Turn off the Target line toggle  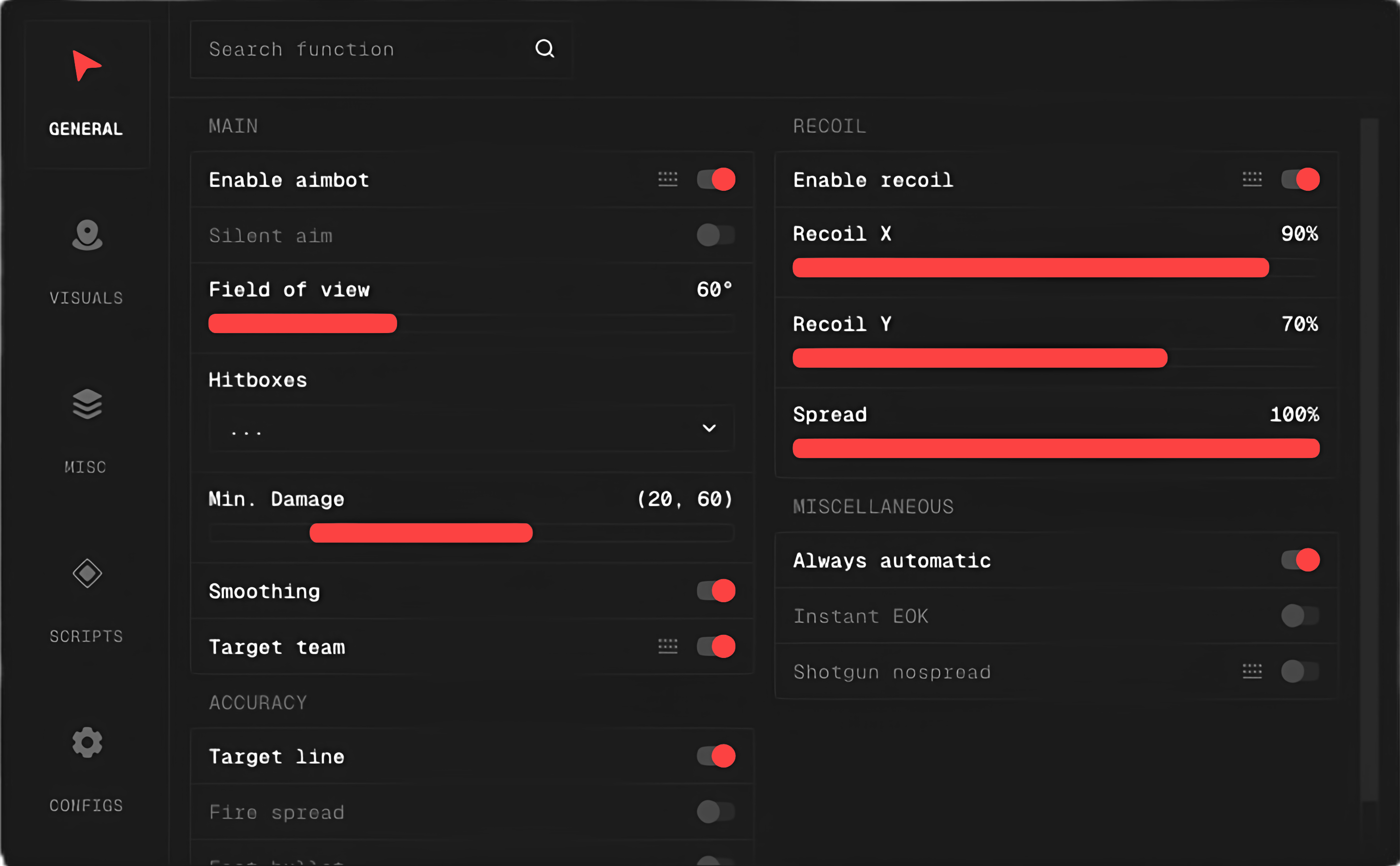tap(716, 756)
